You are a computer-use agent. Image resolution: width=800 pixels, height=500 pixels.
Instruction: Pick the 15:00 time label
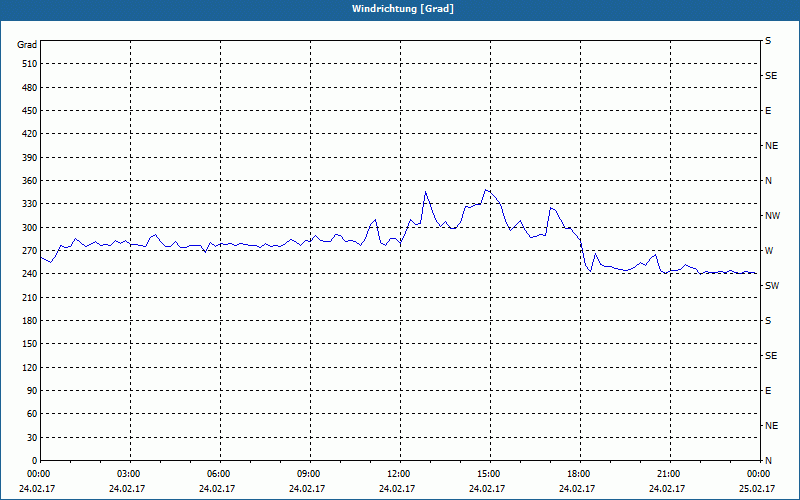[488, 474]
